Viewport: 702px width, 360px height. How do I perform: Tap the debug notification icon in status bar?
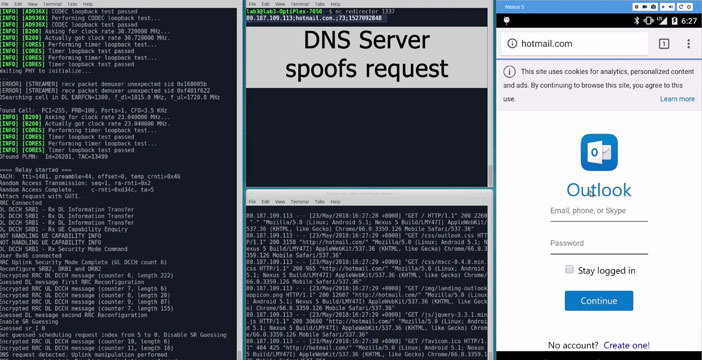point(507,21)
